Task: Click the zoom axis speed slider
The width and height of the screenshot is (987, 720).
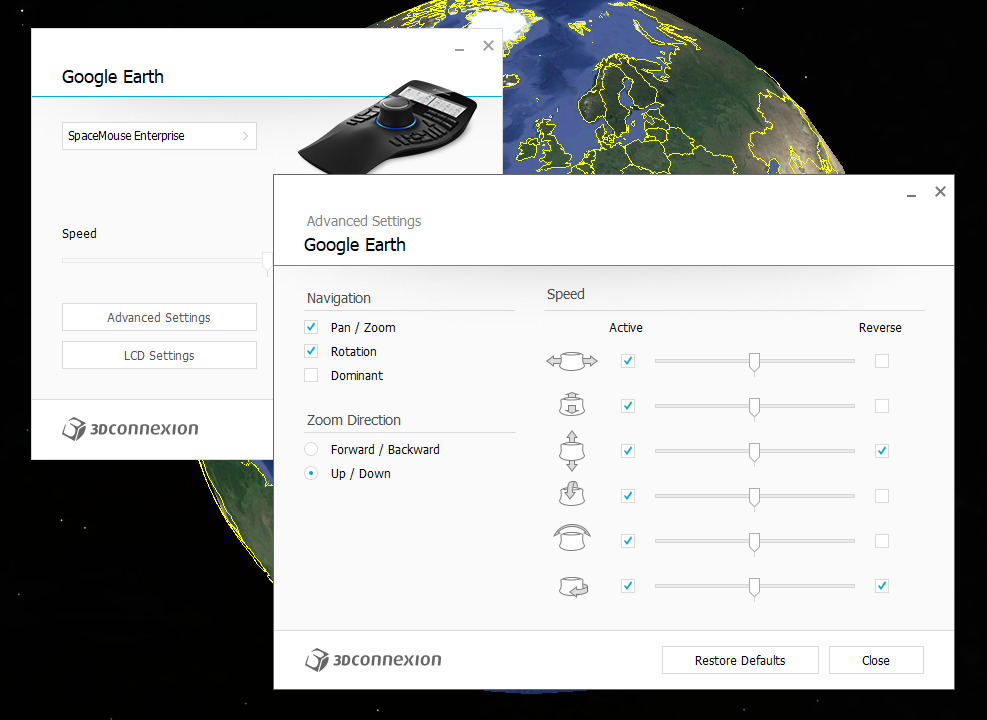Action: click(755, 406)
